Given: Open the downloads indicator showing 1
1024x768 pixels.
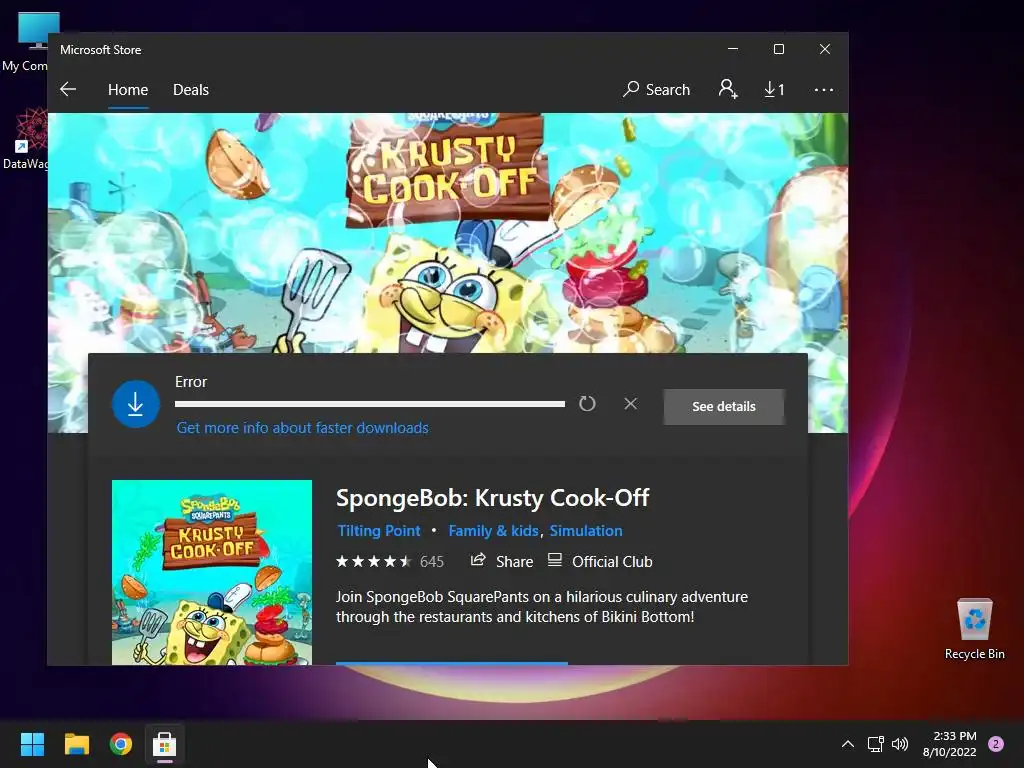Looking at the screenshot, I should click(775, 89).
